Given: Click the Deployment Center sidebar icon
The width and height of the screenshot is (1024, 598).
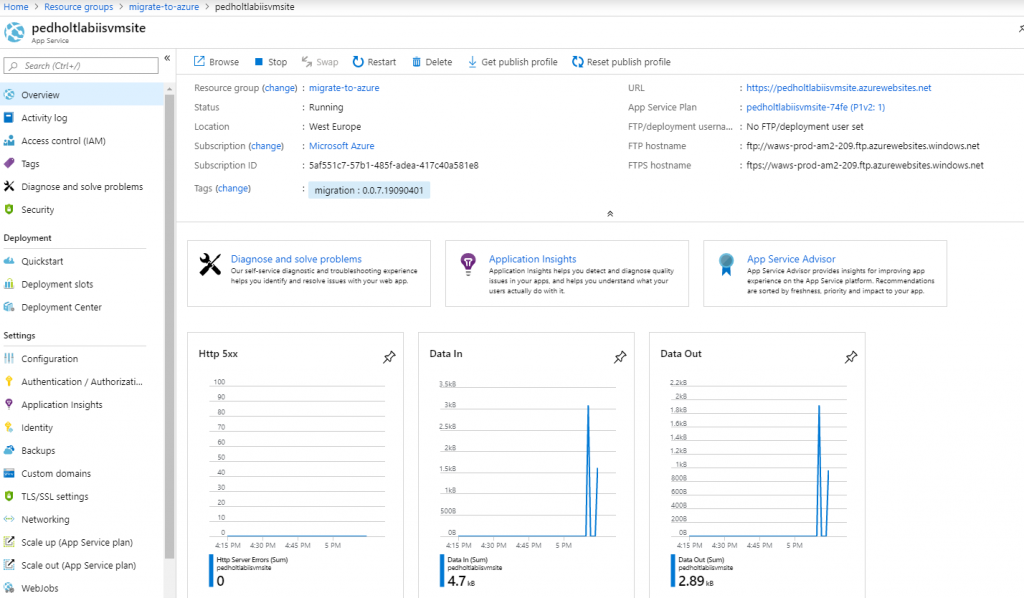Looking at the screenshot, I should click(x=8, y=307).
